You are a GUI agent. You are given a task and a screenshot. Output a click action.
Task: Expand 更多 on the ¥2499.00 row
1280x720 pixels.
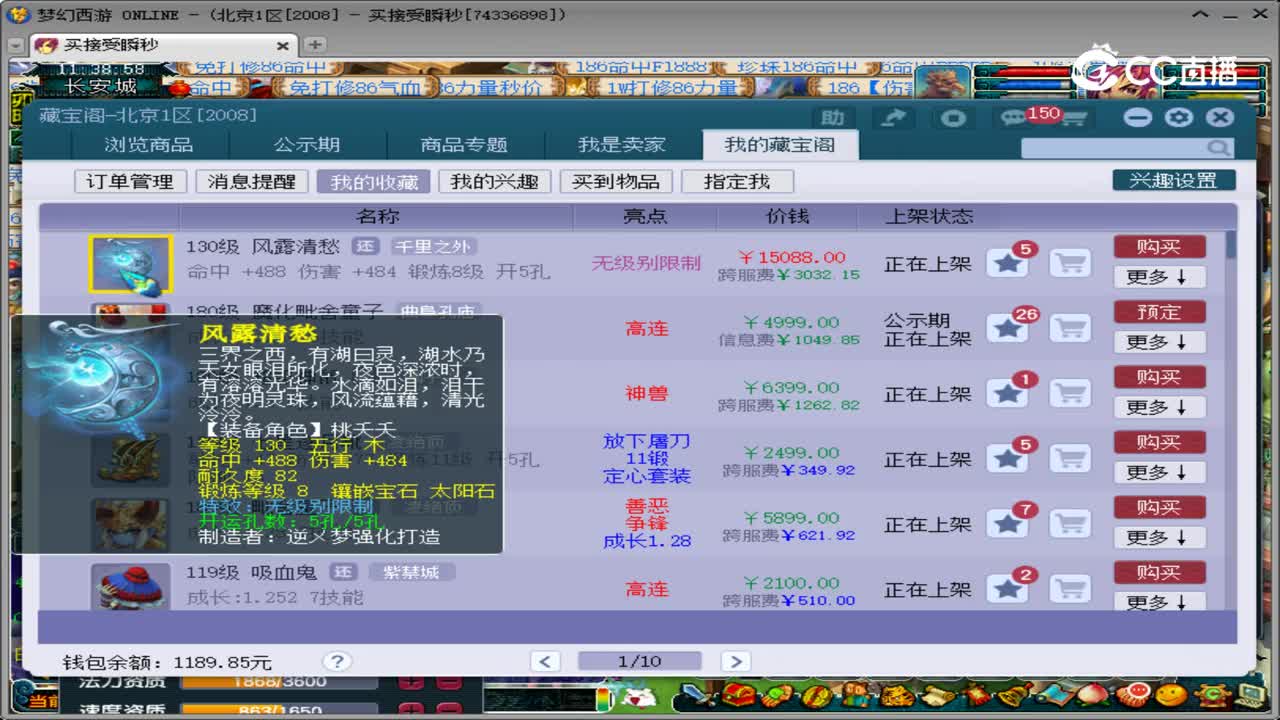[x=1159, y=472]
